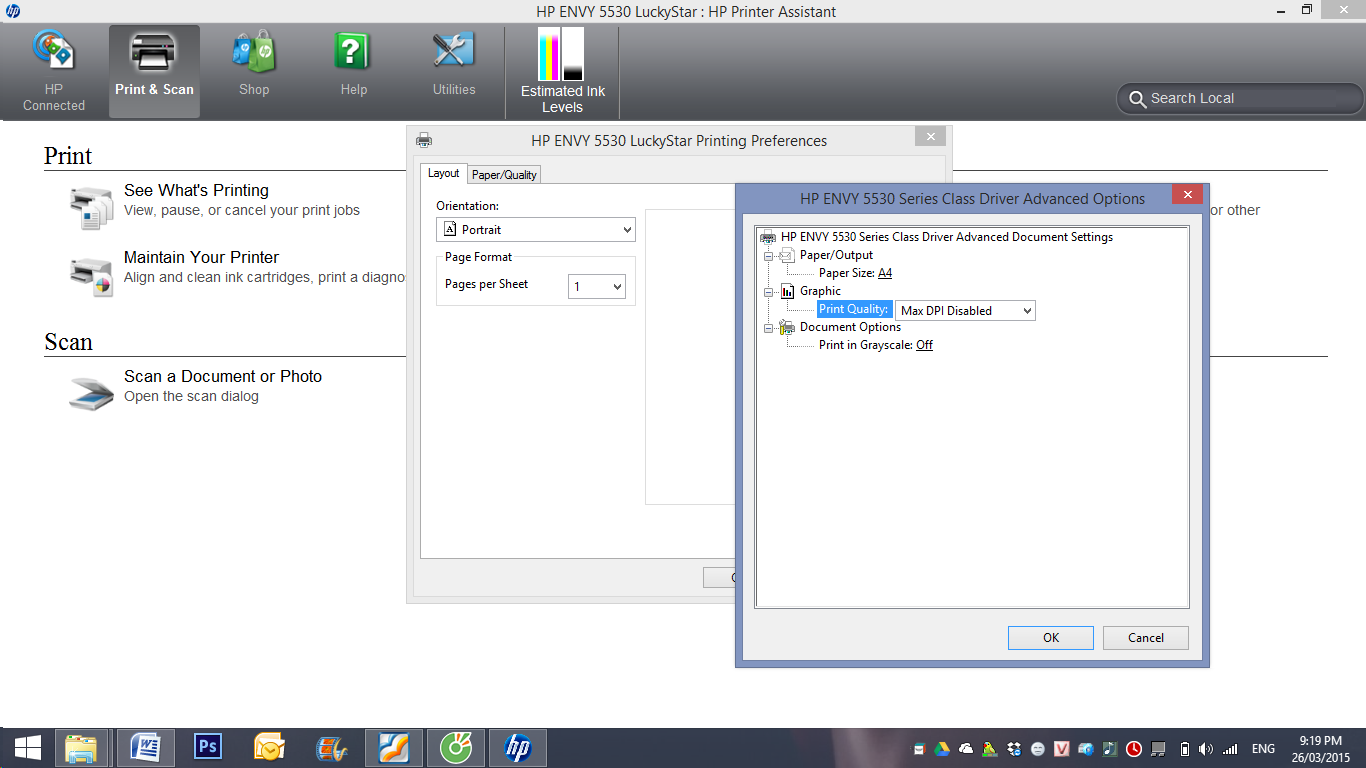Select the Graphic tree item

point(820,291)
